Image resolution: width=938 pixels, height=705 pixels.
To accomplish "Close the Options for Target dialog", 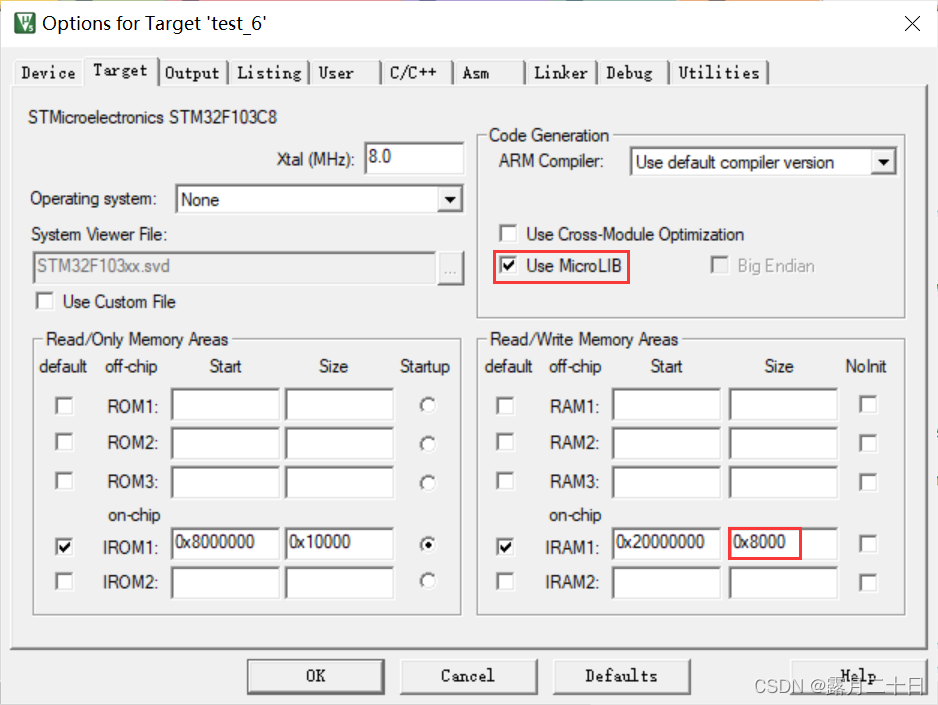I will pyautogui.click(x=912, y=23).
